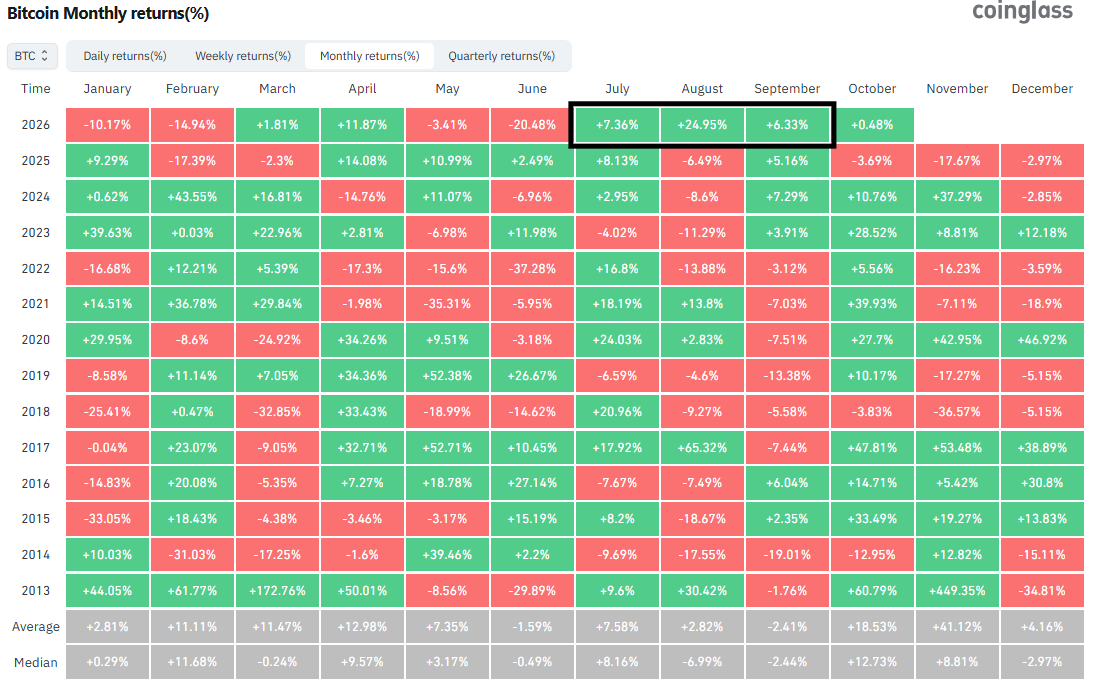Click the +24.95% August 2026 cell
Image resolution: width=1120 pixels, height=687 pixels.
coord(702,125)
